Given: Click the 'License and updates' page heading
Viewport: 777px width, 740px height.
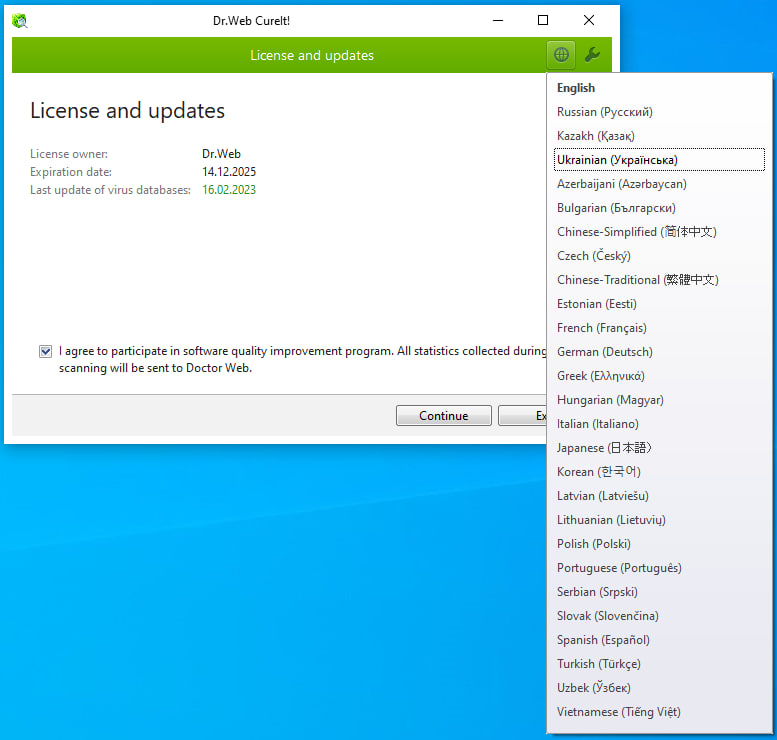Looking at the screenshot, I should click(x=127, y=111).
